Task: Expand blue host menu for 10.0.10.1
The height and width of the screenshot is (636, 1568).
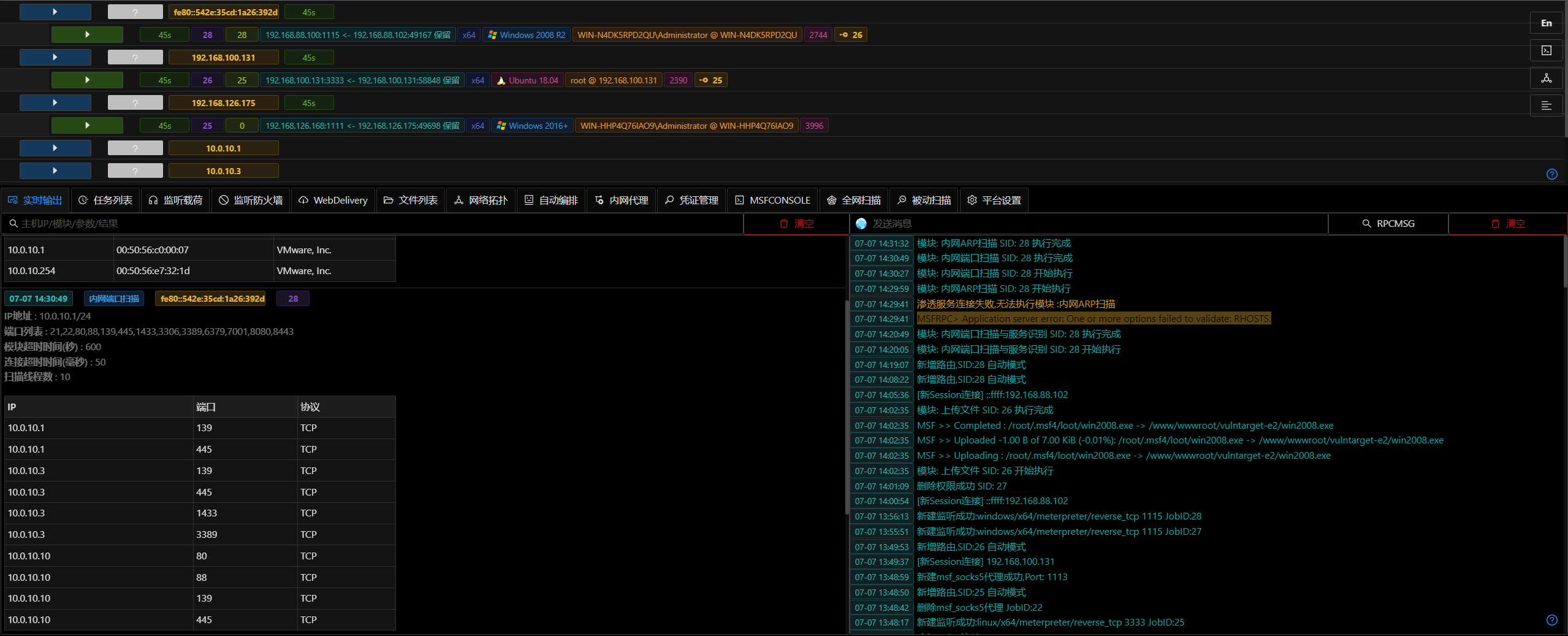Action: (55, 148)
